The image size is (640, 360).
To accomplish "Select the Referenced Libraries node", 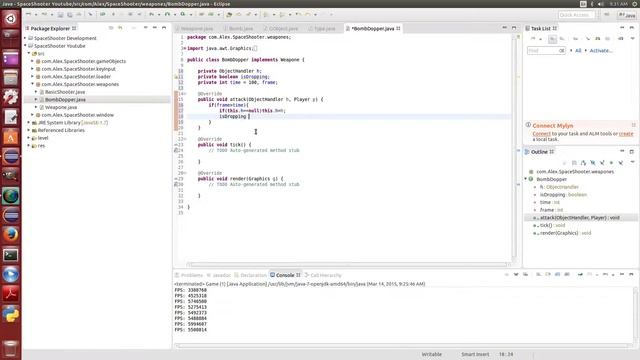I will click(x=61, y=130).
